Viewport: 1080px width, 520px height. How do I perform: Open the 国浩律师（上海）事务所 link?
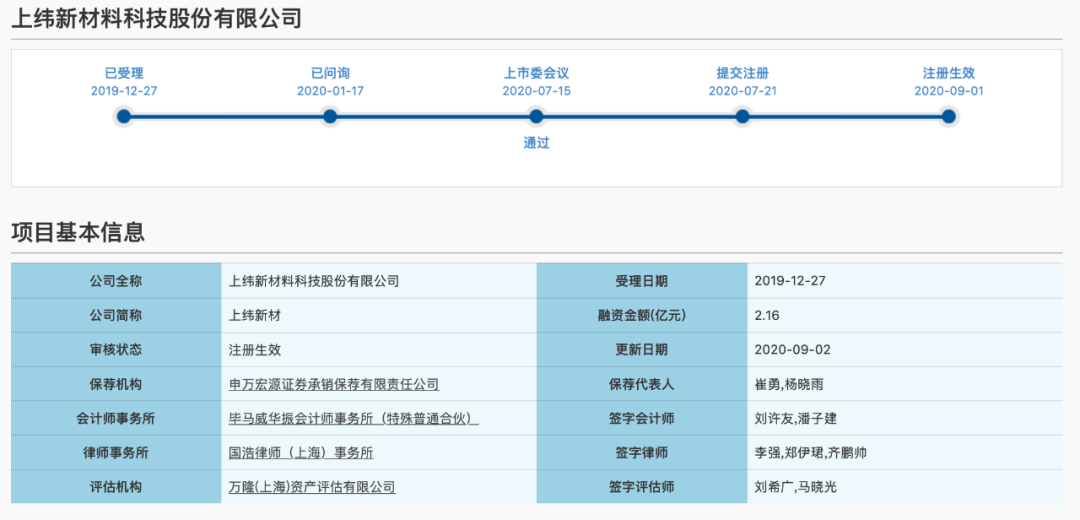pos(300,452)
